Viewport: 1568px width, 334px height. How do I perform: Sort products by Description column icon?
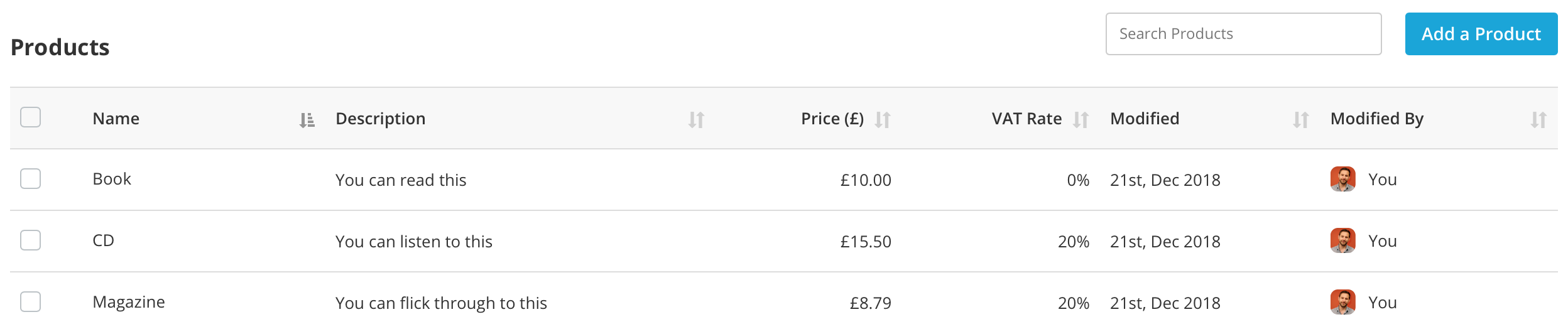point(696,119)
